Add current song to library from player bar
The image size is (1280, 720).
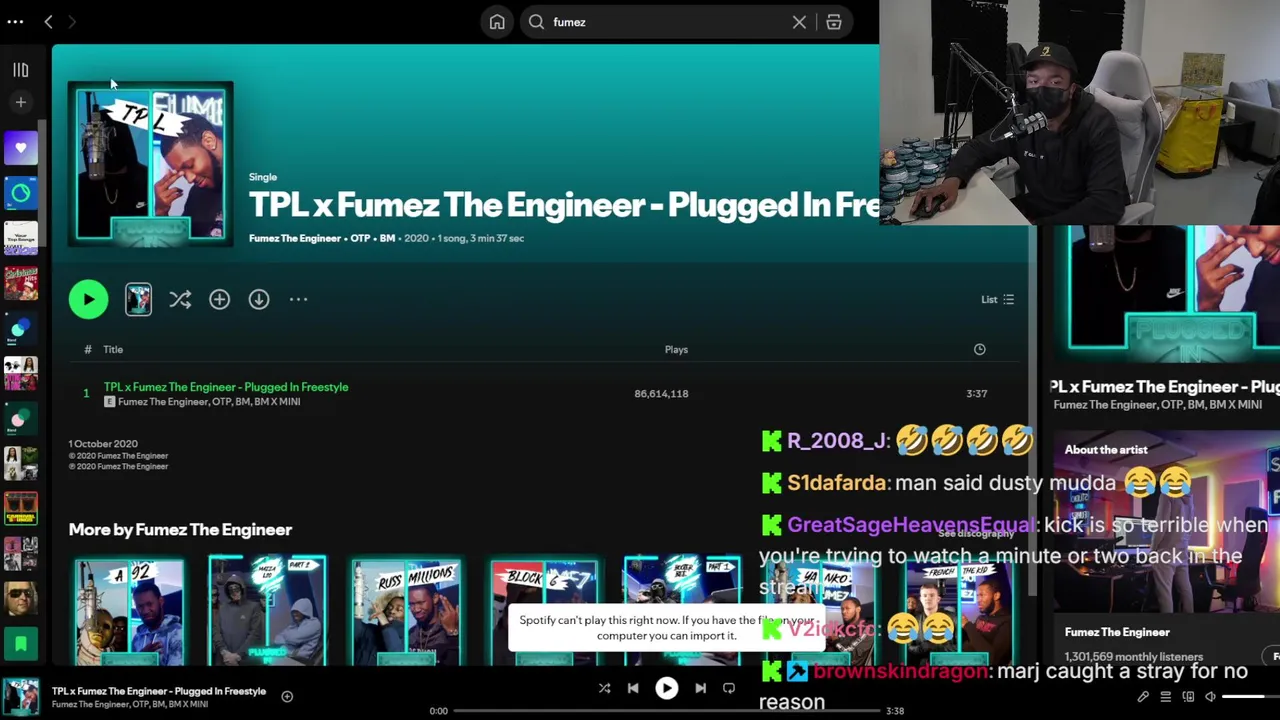pyautogui.click(x=287, y=696)
